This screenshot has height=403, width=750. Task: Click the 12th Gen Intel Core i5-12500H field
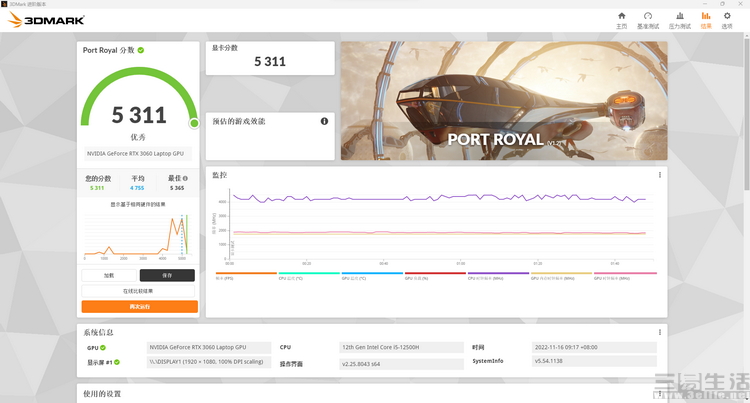click(401, 348)
